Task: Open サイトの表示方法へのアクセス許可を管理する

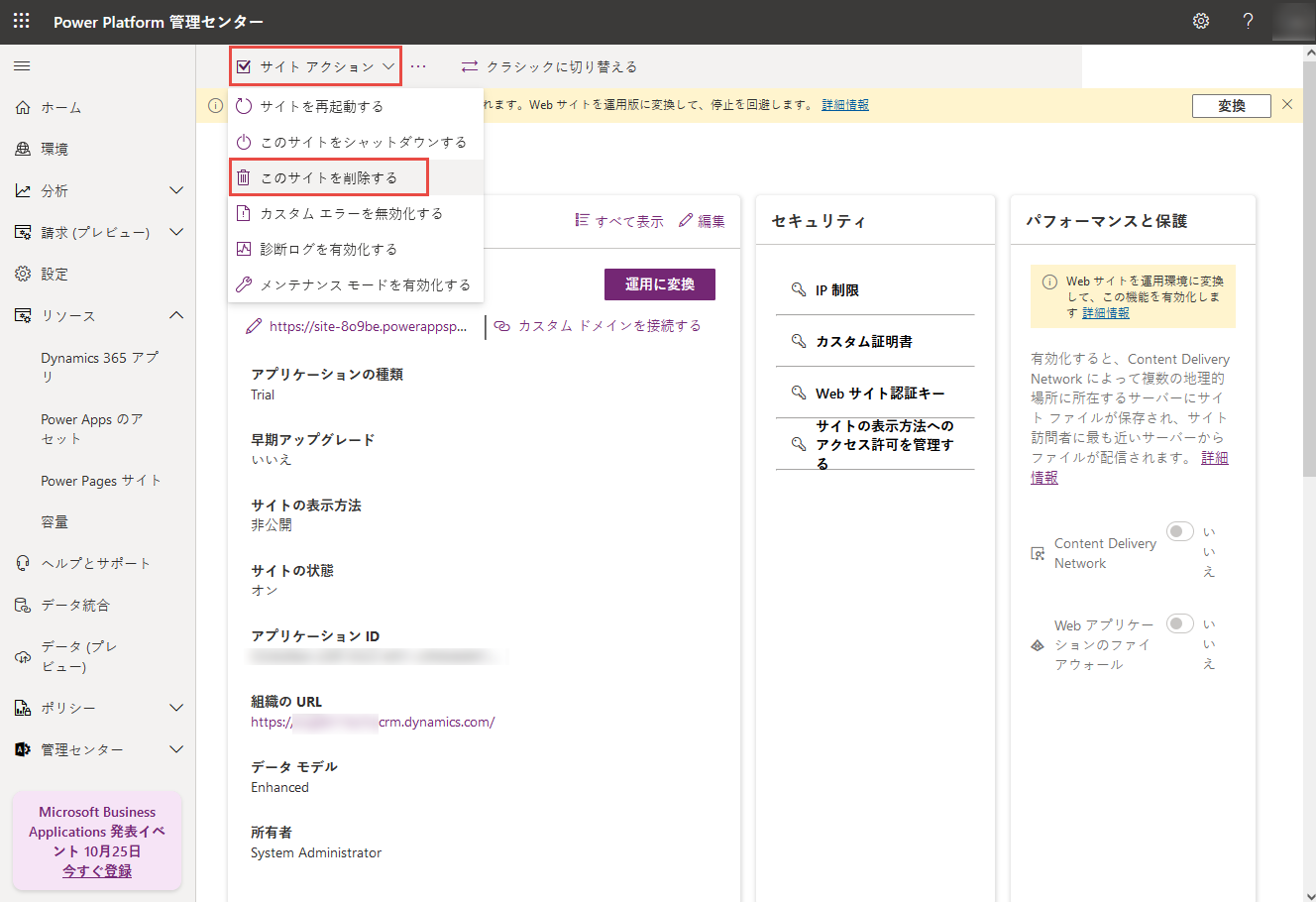Action: [x=875, y=444]
